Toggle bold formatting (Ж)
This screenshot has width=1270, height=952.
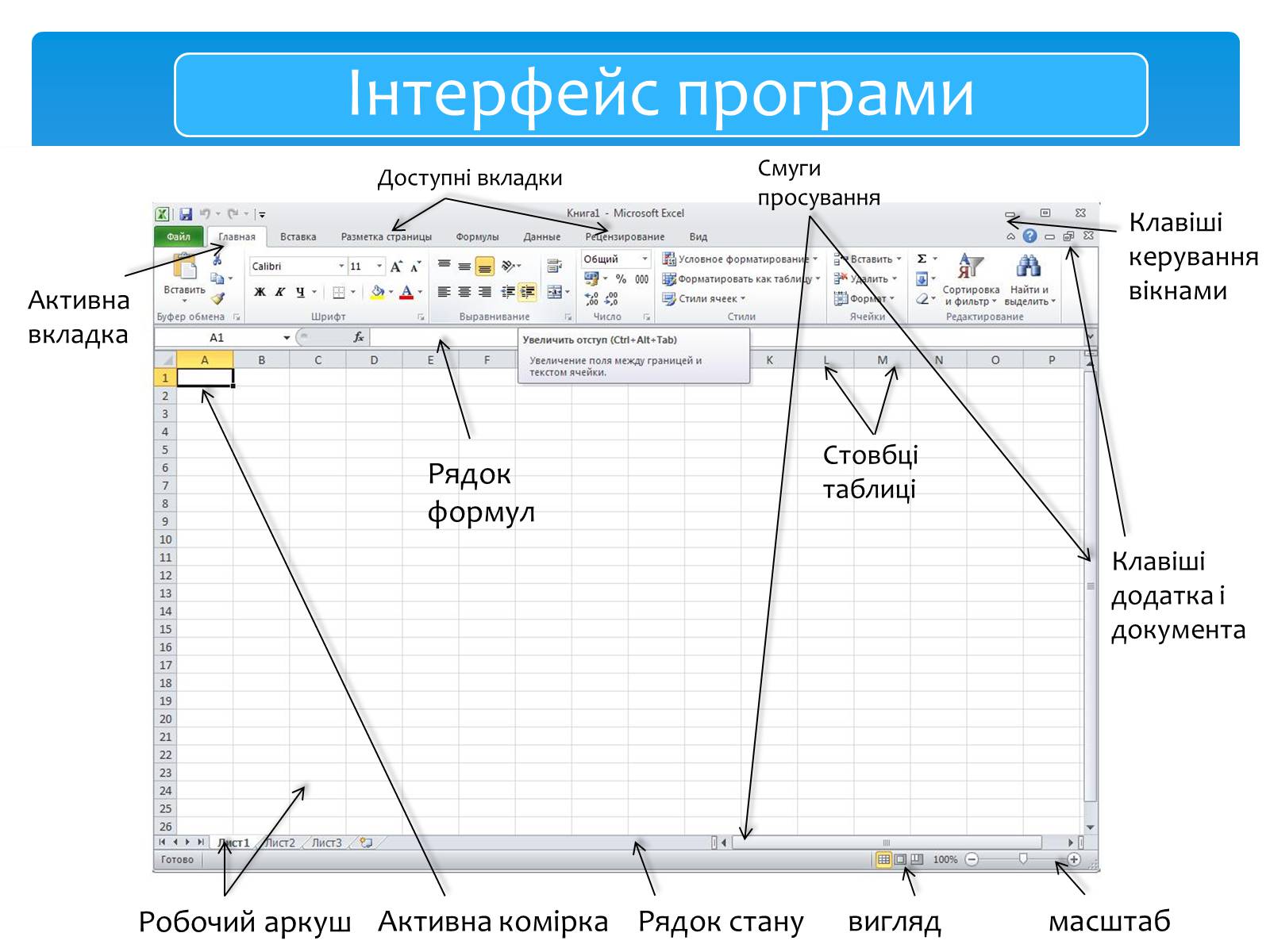260,292
